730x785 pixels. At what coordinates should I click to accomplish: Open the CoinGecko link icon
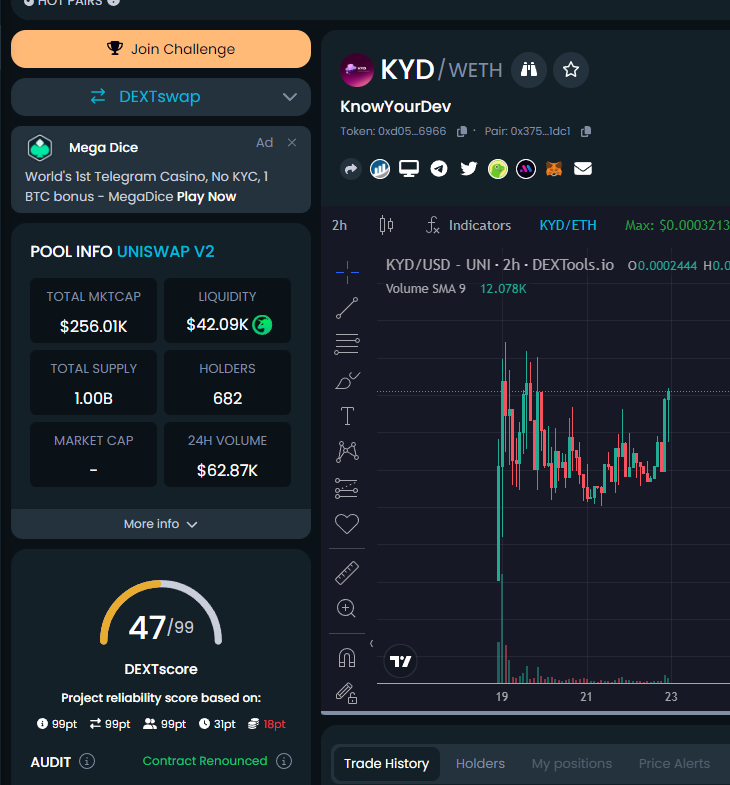(x=498, y=169)
